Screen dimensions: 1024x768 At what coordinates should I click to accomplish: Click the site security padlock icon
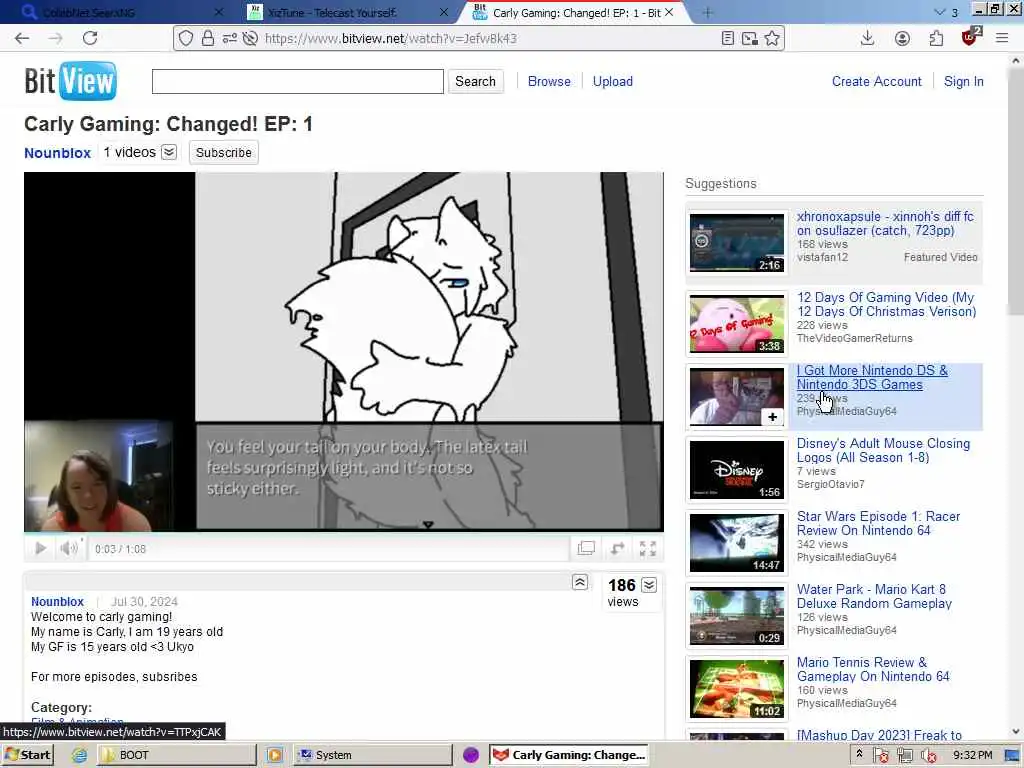(x=208, y=39)
